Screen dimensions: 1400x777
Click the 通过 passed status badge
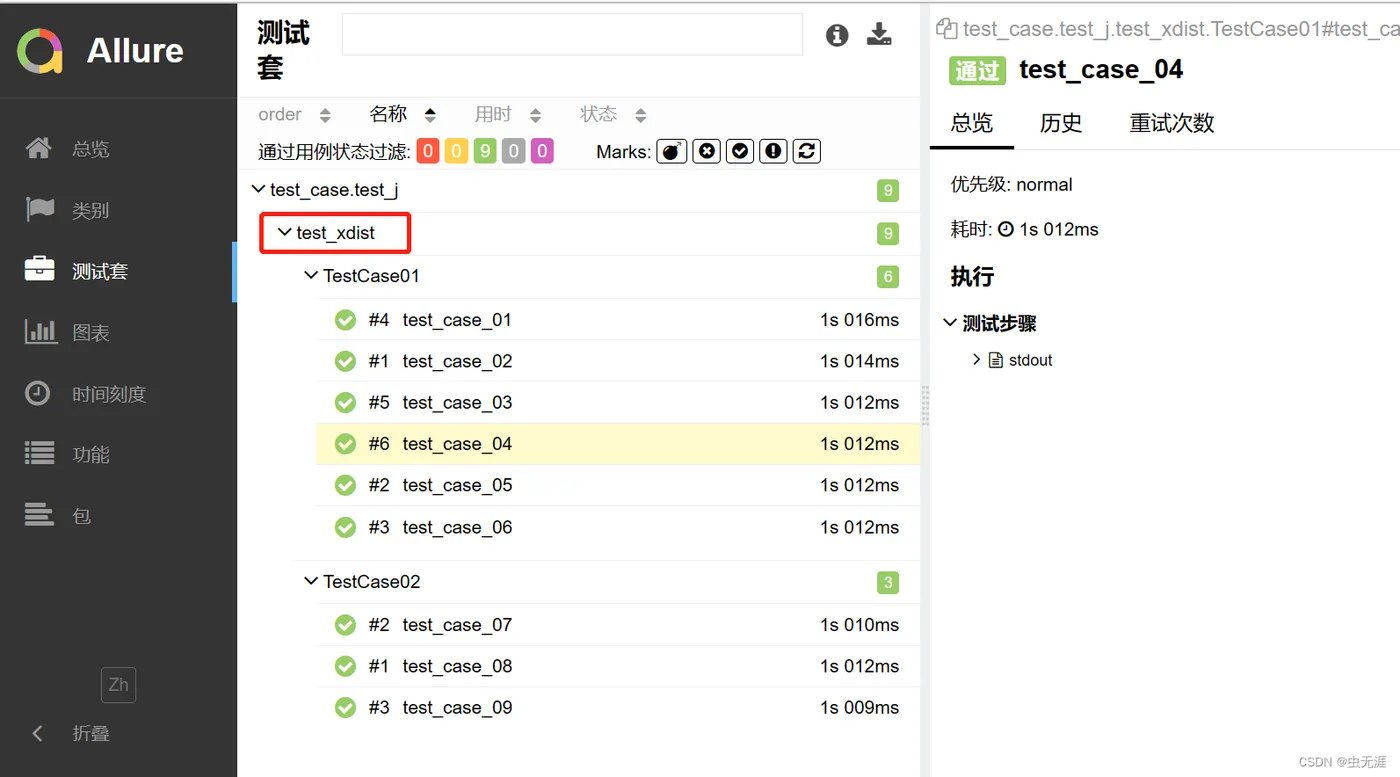(977, 70)
